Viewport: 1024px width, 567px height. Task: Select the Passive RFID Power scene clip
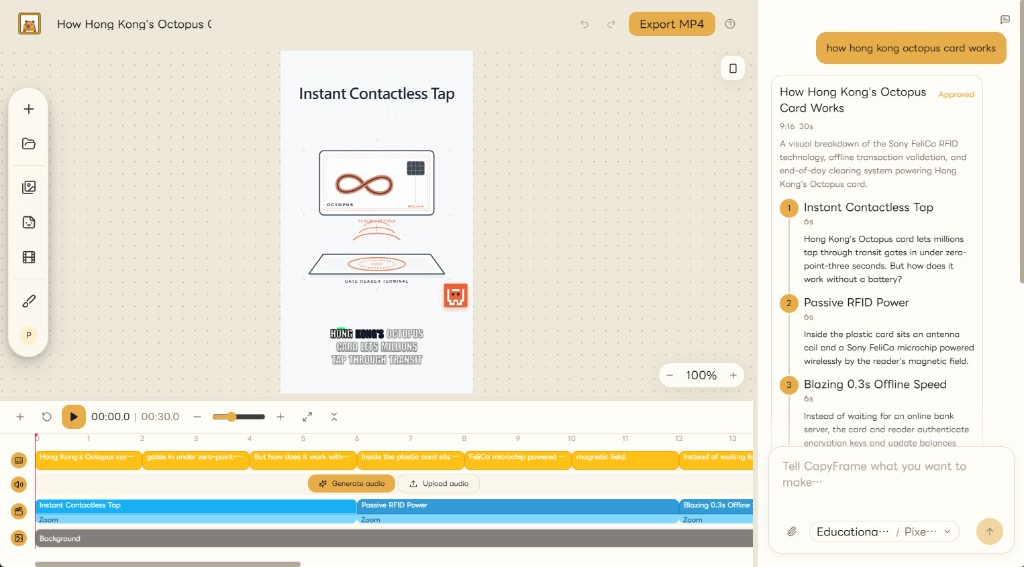click(x=518, y=506)
